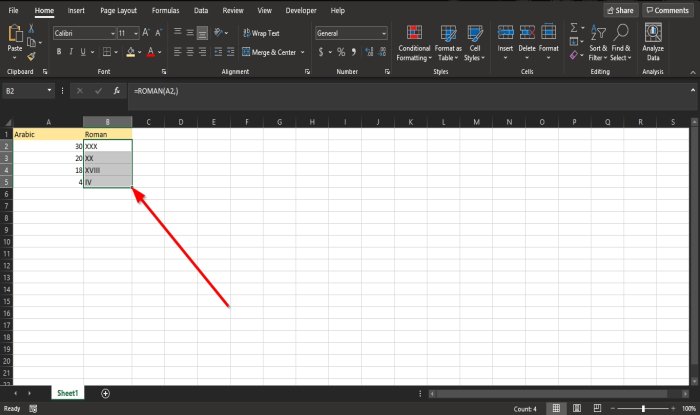Viewport: 700px width, 415px height.
Task: Select the Format Painter brush
Action: 31,56
